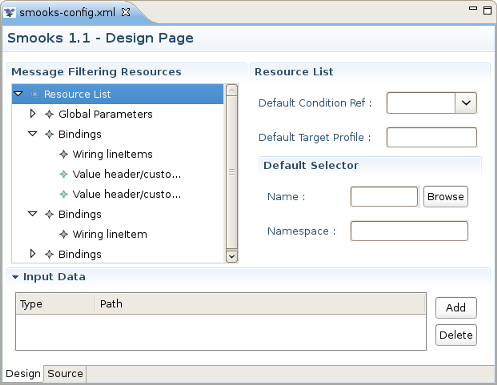This screenshot has width=497, height=385.
Task: Select the Global Parameters tree item
Action: click(x=105, y=114)
